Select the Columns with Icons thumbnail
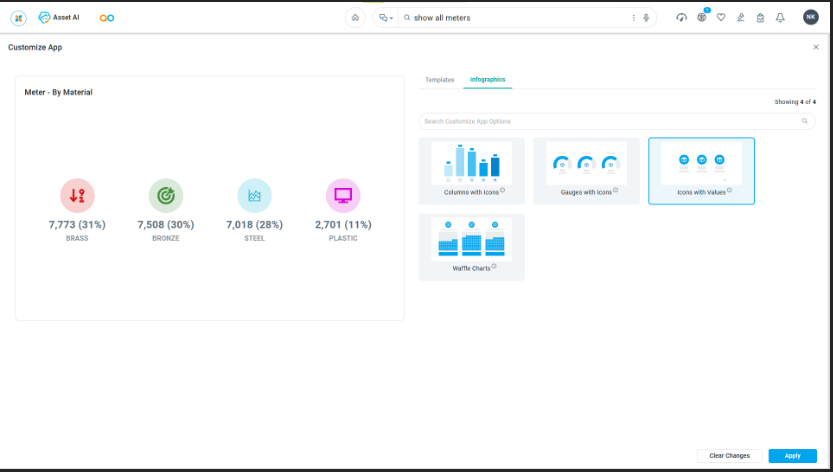Viewport: 833px width, 472px height. pyautogui.click(x=471, y=164)
